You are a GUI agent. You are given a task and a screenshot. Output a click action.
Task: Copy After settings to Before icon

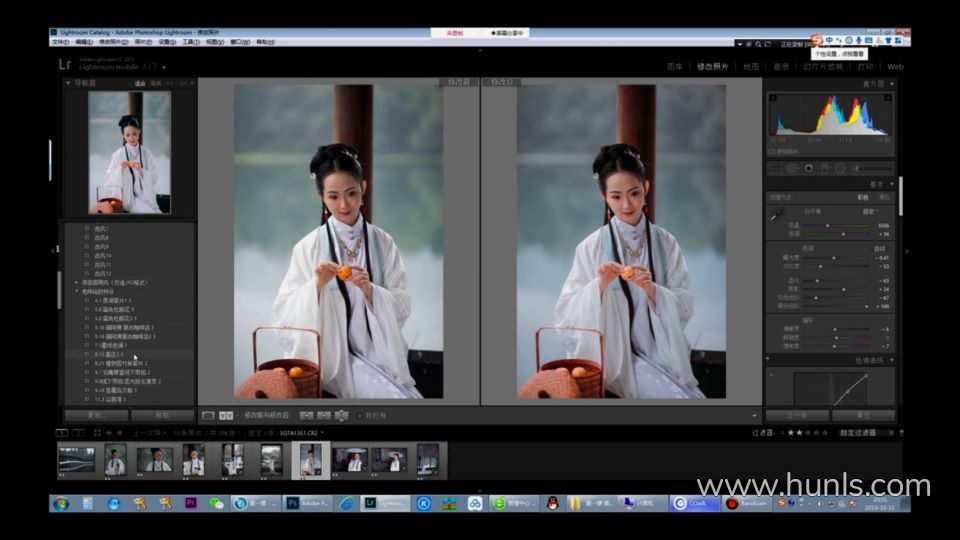[x=324, y=416]
